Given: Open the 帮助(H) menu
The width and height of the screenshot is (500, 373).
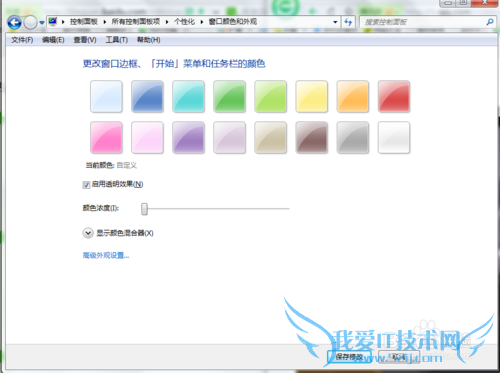Looking at the screenshot, I should [x=149, y=40].
